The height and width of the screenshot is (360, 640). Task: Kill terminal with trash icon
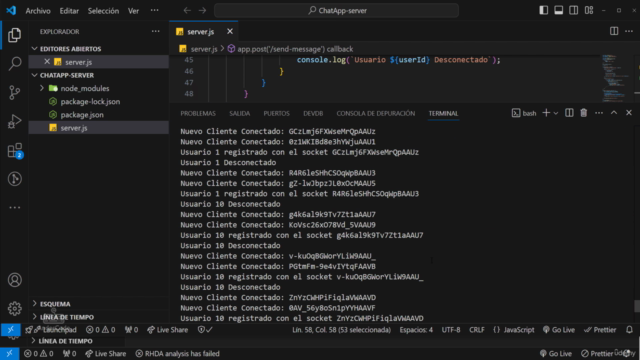tap(584, 113)
